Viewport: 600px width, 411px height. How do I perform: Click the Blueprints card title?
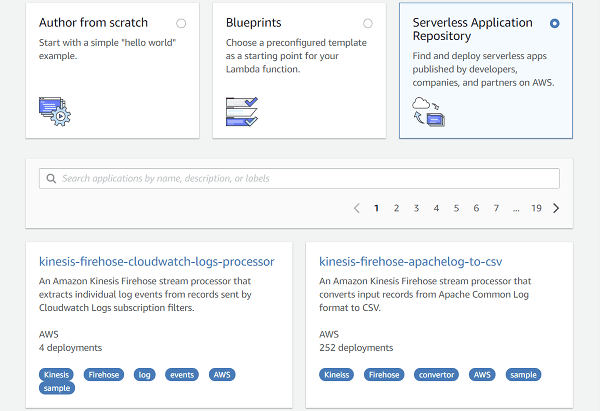click(254, 23)
